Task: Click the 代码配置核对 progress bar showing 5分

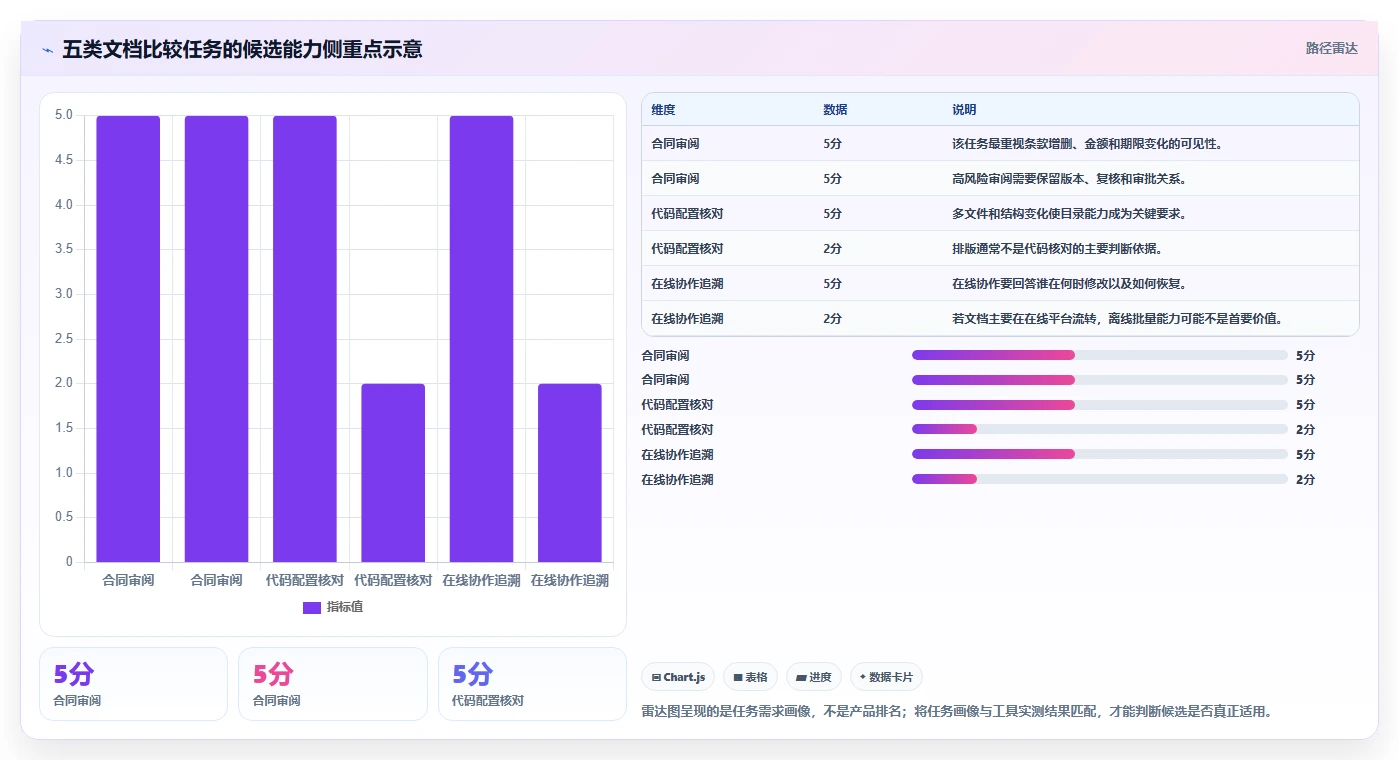Action: tap(1099, 405)
